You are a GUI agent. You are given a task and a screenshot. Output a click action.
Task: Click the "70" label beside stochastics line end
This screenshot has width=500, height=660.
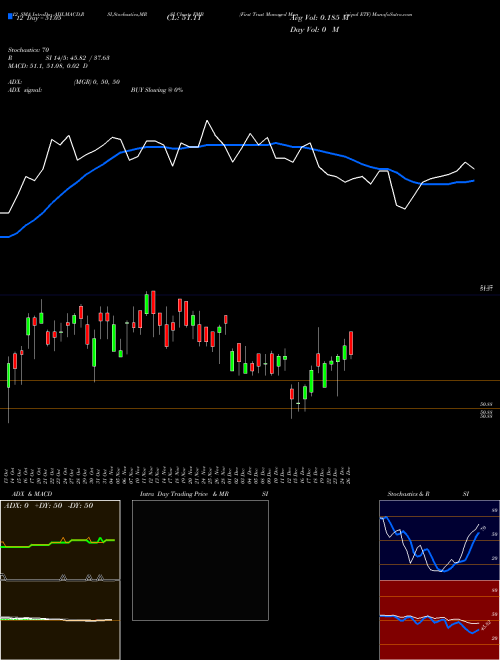coord(484,528)
